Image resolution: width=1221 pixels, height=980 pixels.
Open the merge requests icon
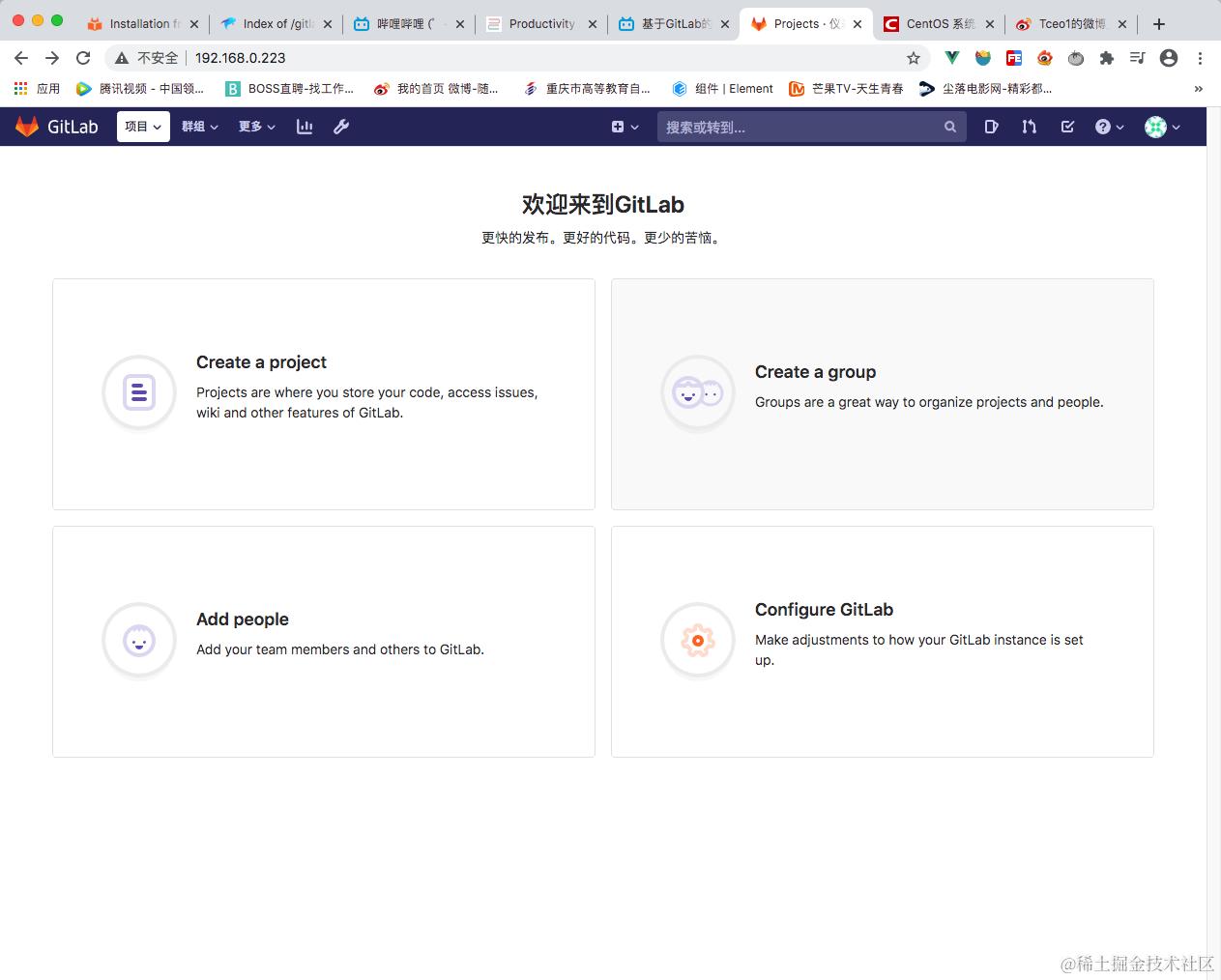click(1030, 127)
